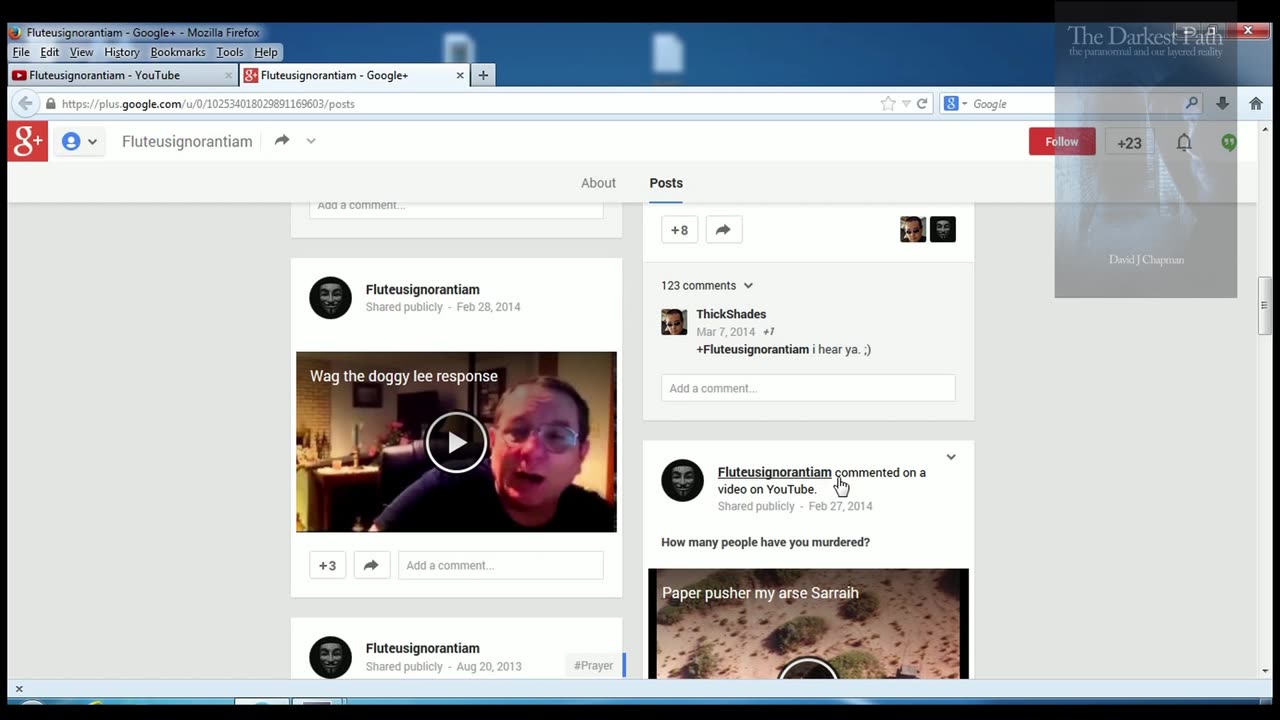Open the search engine selector Google icon
This screenshot has width=1280, height=720.
(955, 103)
